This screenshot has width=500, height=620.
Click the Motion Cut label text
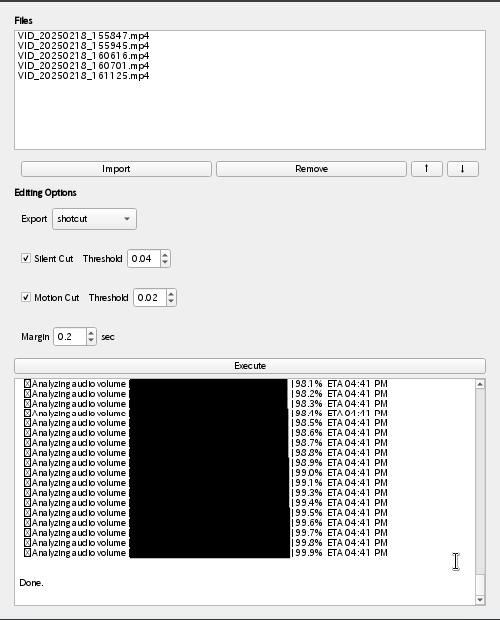click(57, 298)
